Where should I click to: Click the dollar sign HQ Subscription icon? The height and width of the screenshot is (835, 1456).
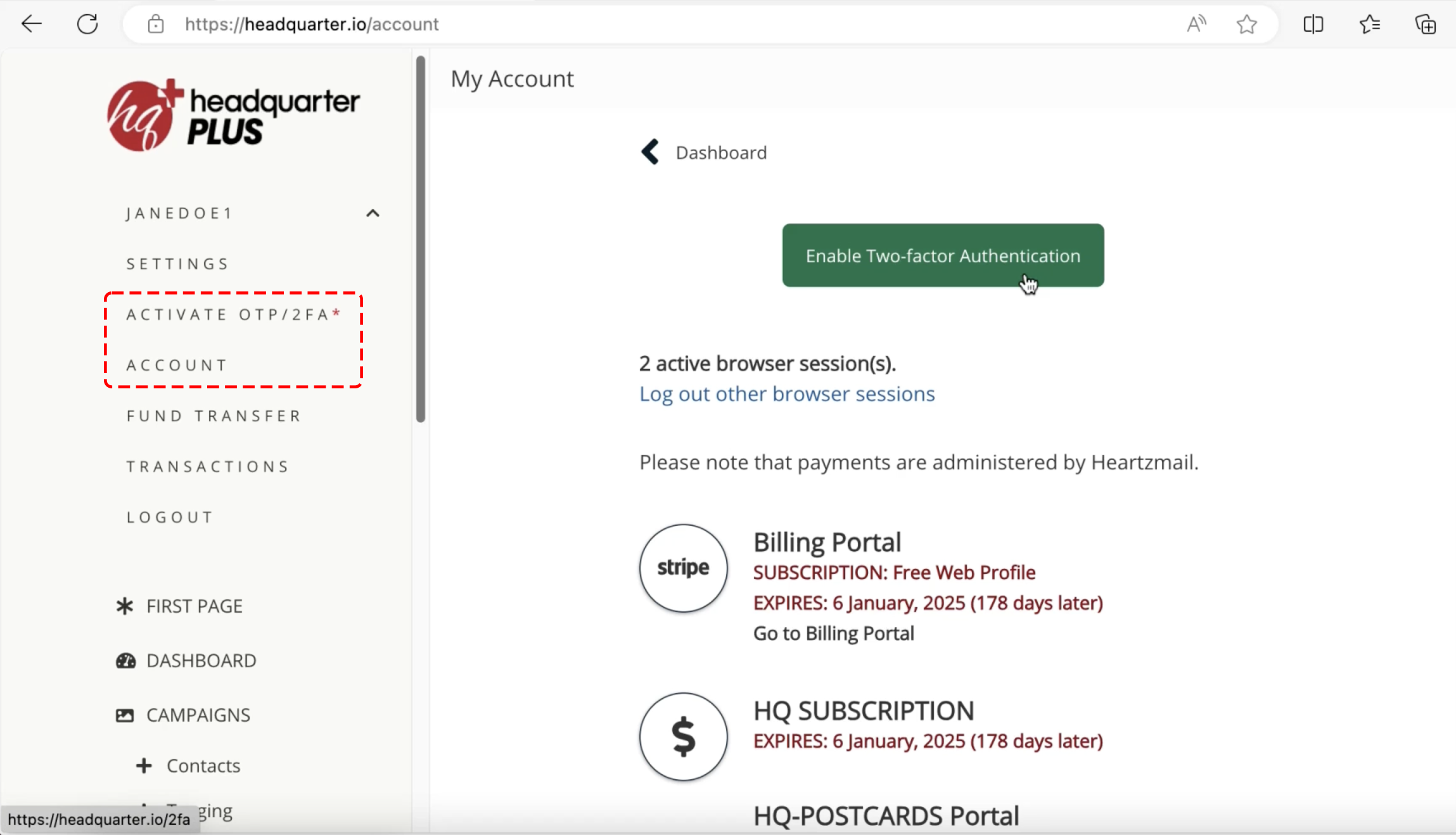tap(683, 736)
